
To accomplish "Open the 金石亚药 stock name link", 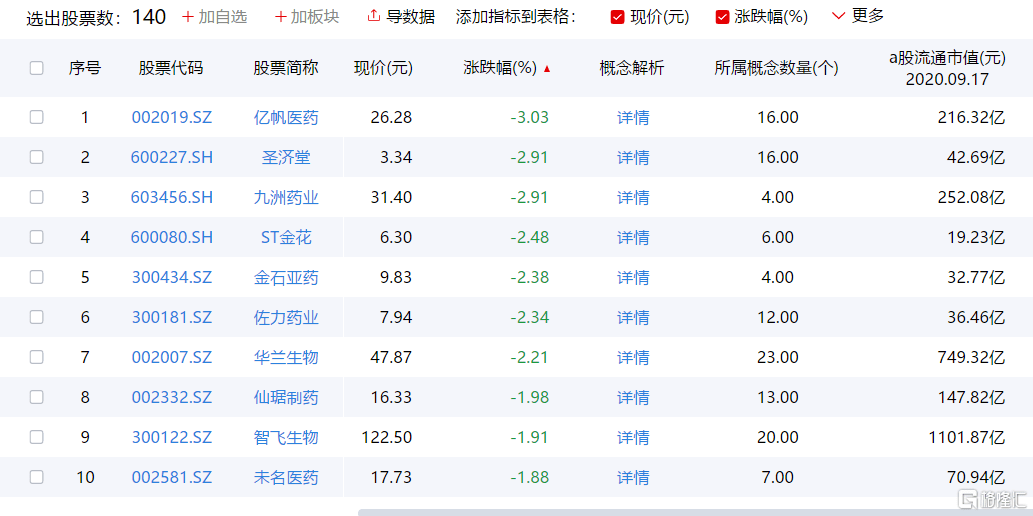I will [x=286, y=277].
